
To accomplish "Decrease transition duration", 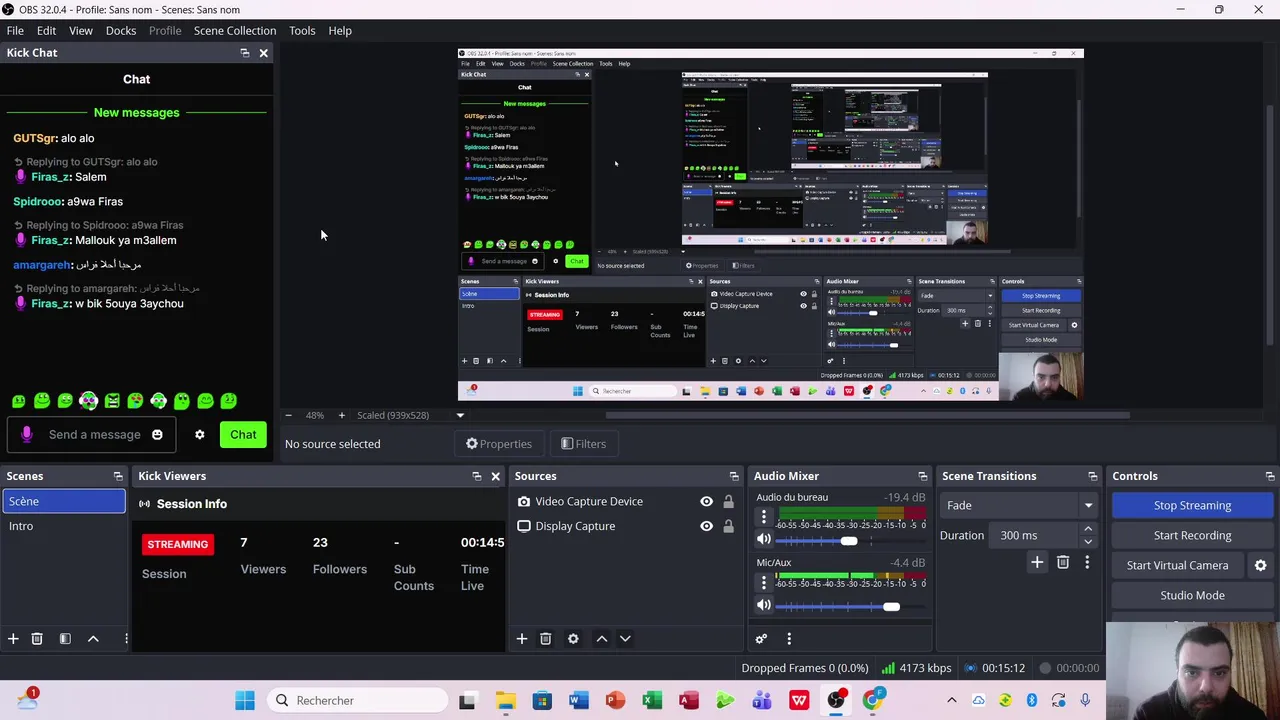I will (x=1088, y=541).
